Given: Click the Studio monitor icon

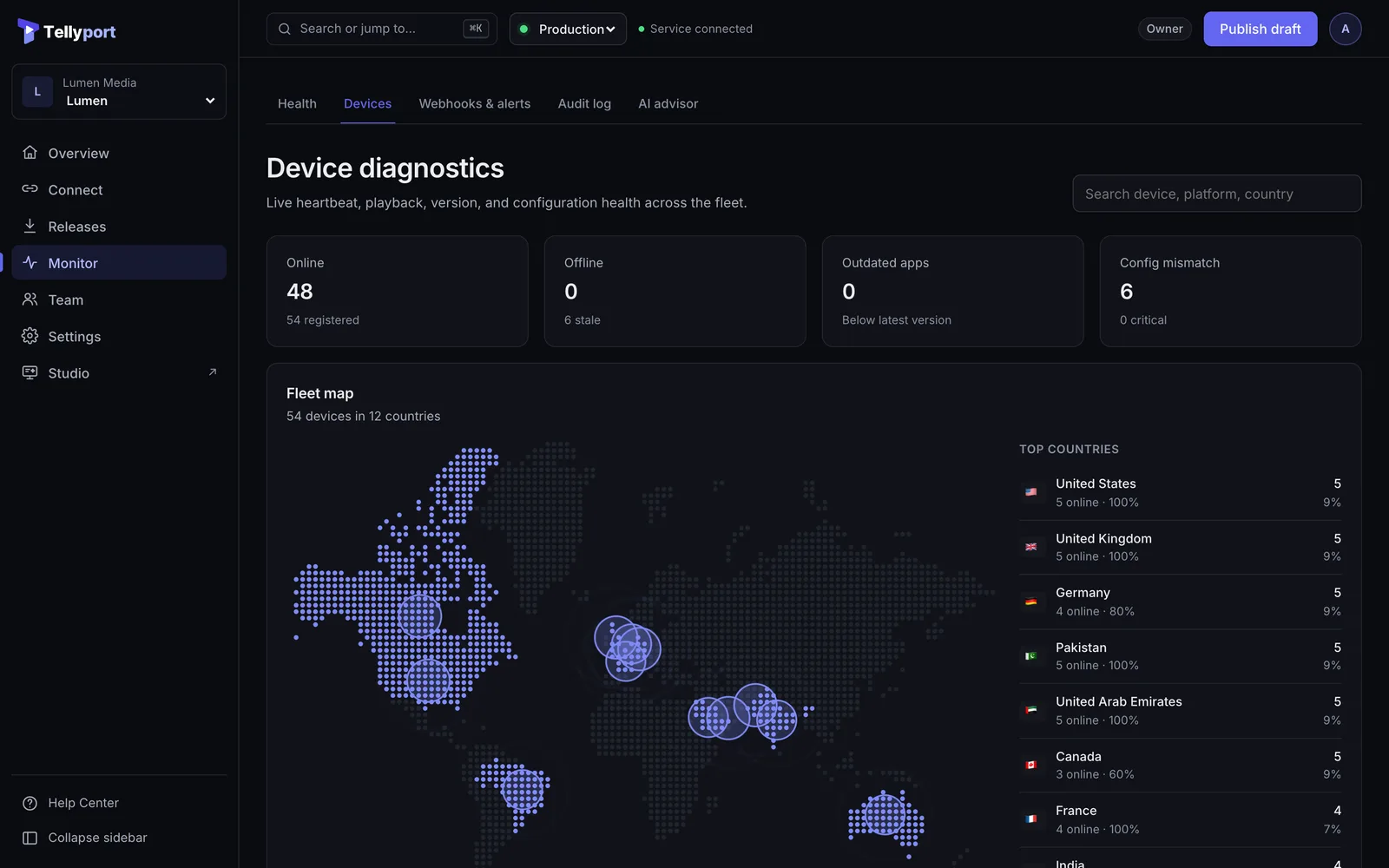Looking at the screenshot, I should click(30, 372).
